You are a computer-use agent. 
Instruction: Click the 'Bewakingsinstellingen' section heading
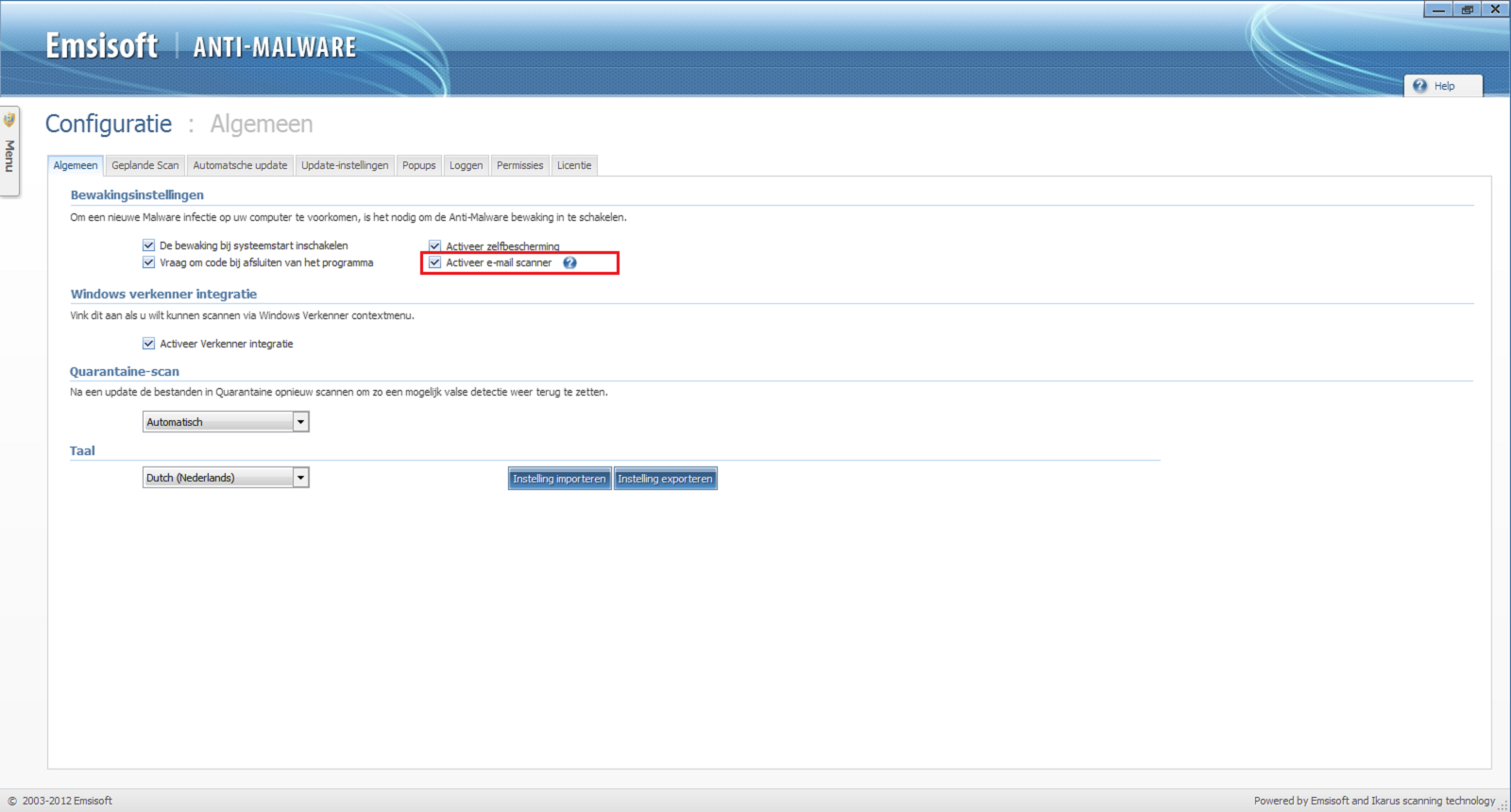pos(137,195)
